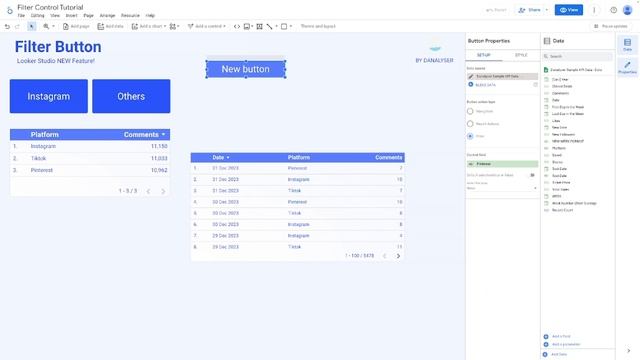640x360 pixels.
Task: Open the dropdown below the toggle
Action: pos(502,188)
